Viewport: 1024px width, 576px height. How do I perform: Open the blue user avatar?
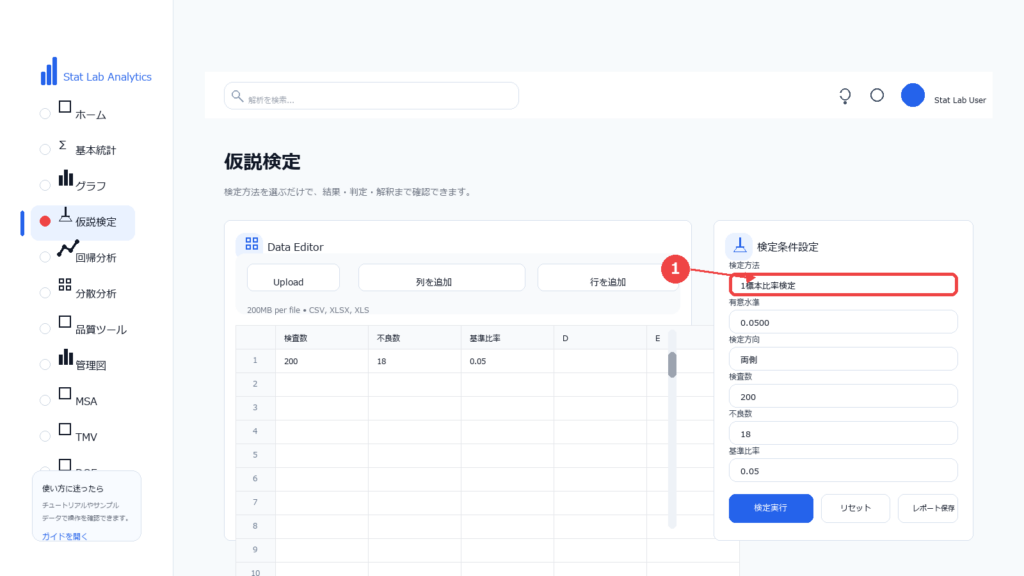[x=912, y=95]
